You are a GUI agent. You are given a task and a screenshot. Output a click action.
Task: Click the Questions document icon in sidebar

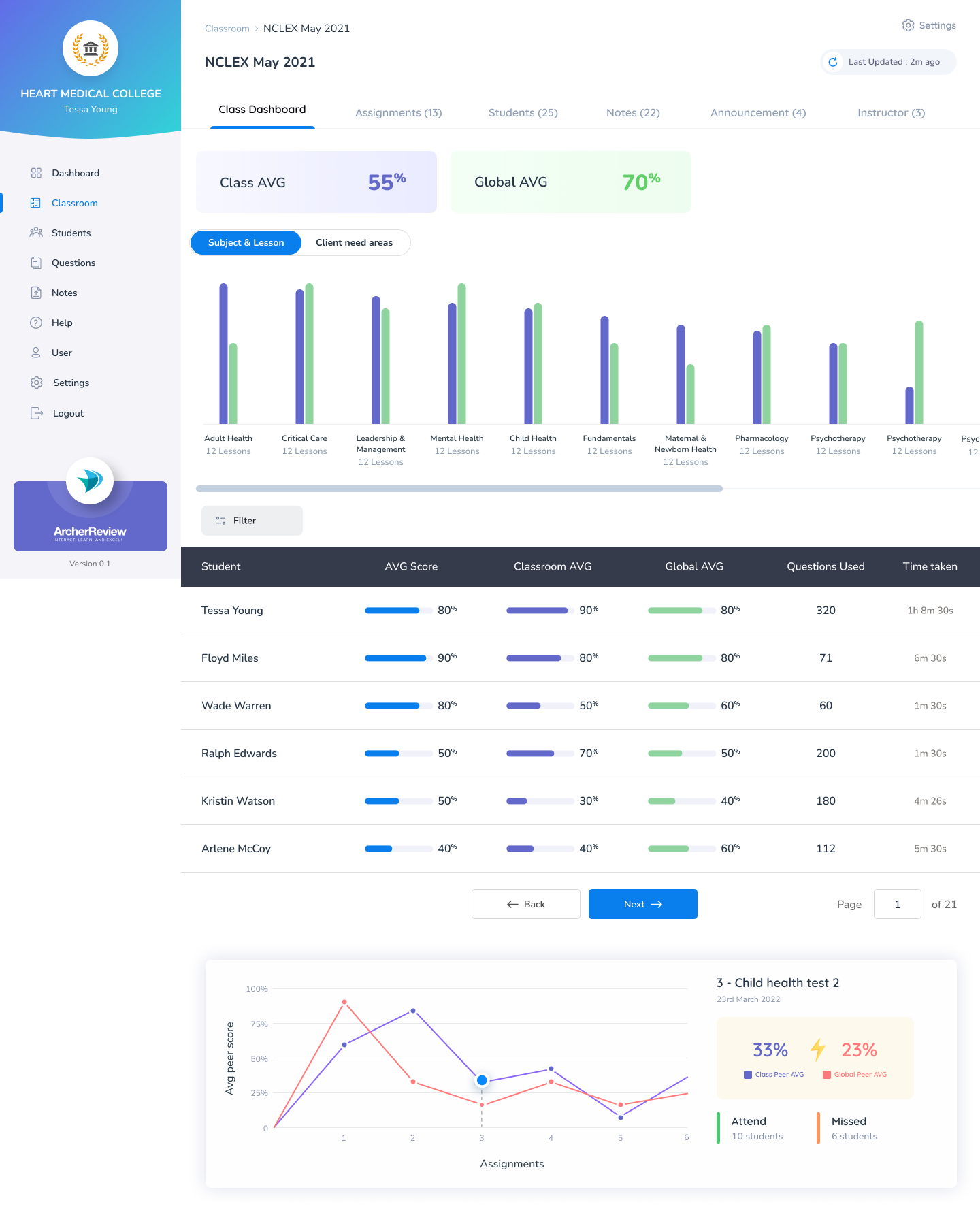(x=36, y=263)
